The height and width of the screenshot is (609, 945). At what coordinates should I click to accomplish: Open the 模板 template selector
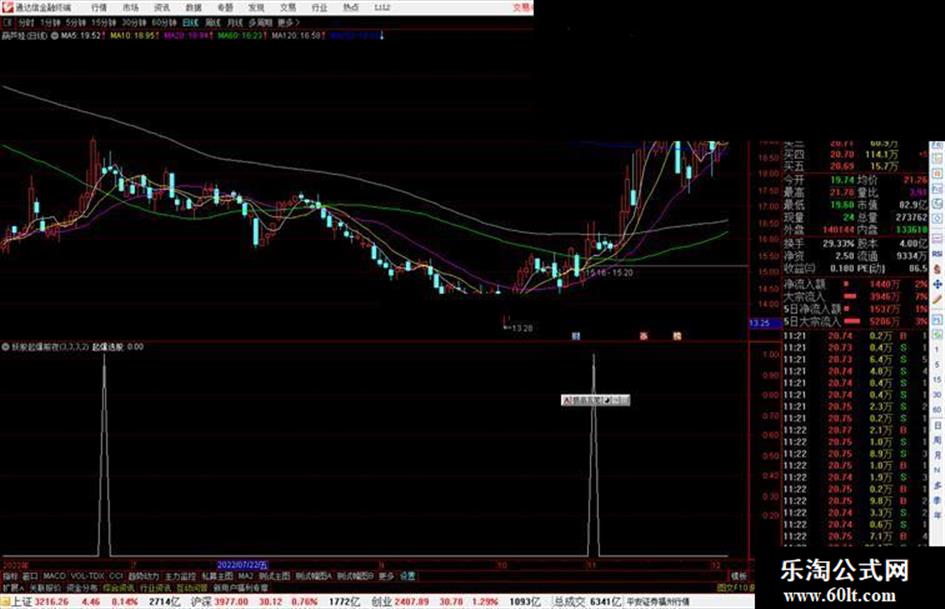739,576
